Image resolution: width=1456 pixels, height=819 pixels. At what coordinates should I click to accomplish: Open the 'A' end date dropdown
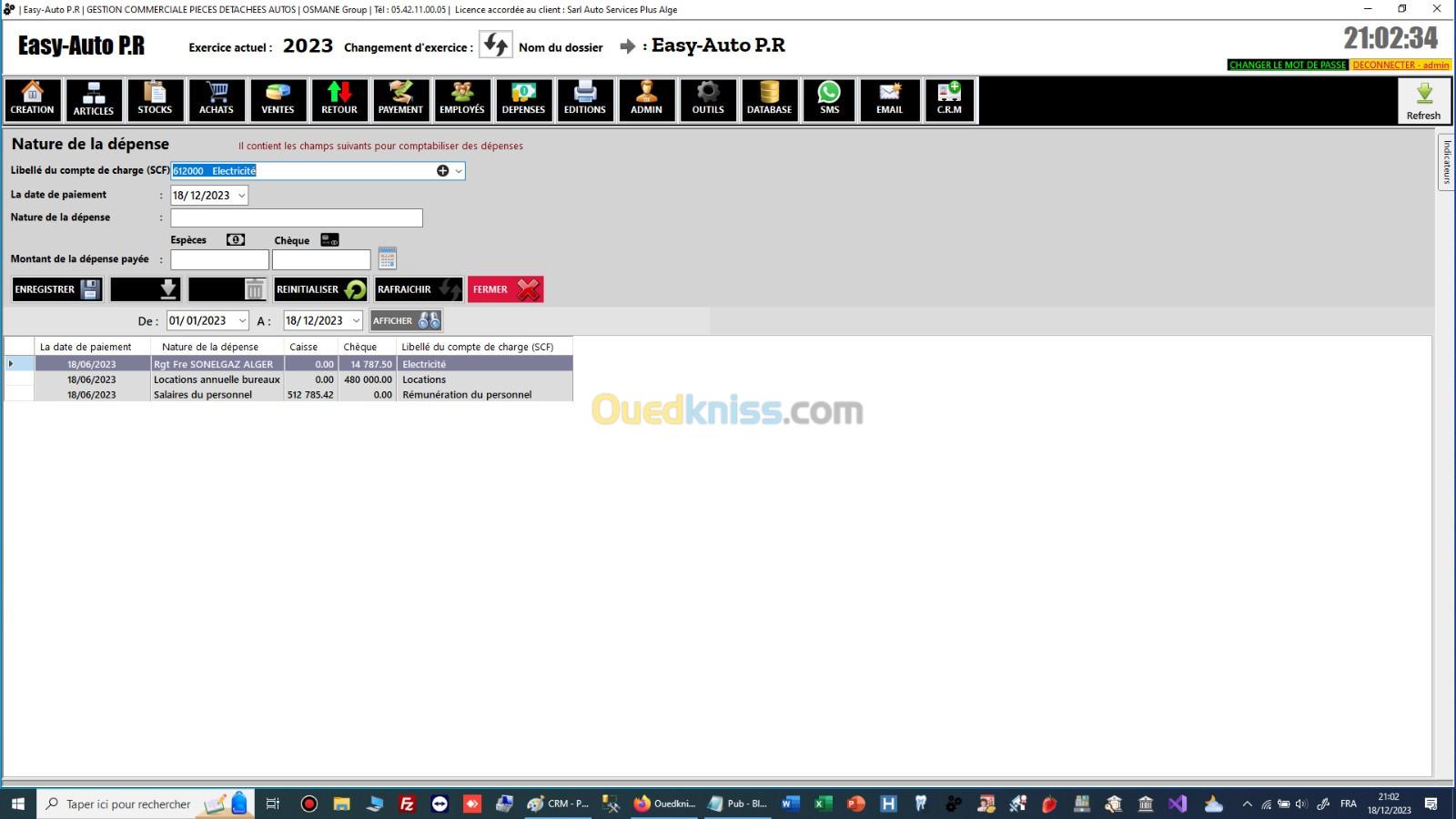point(356,321)
